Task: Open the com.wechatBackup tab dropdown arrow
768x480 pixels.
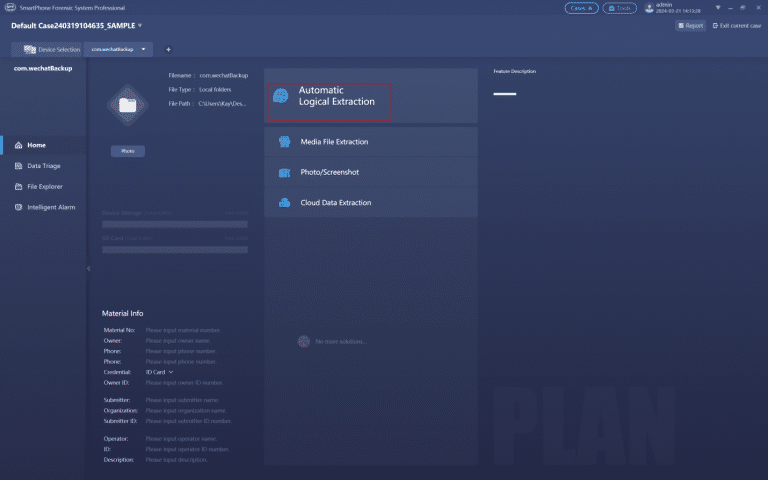Action: [x=144, y=49]
